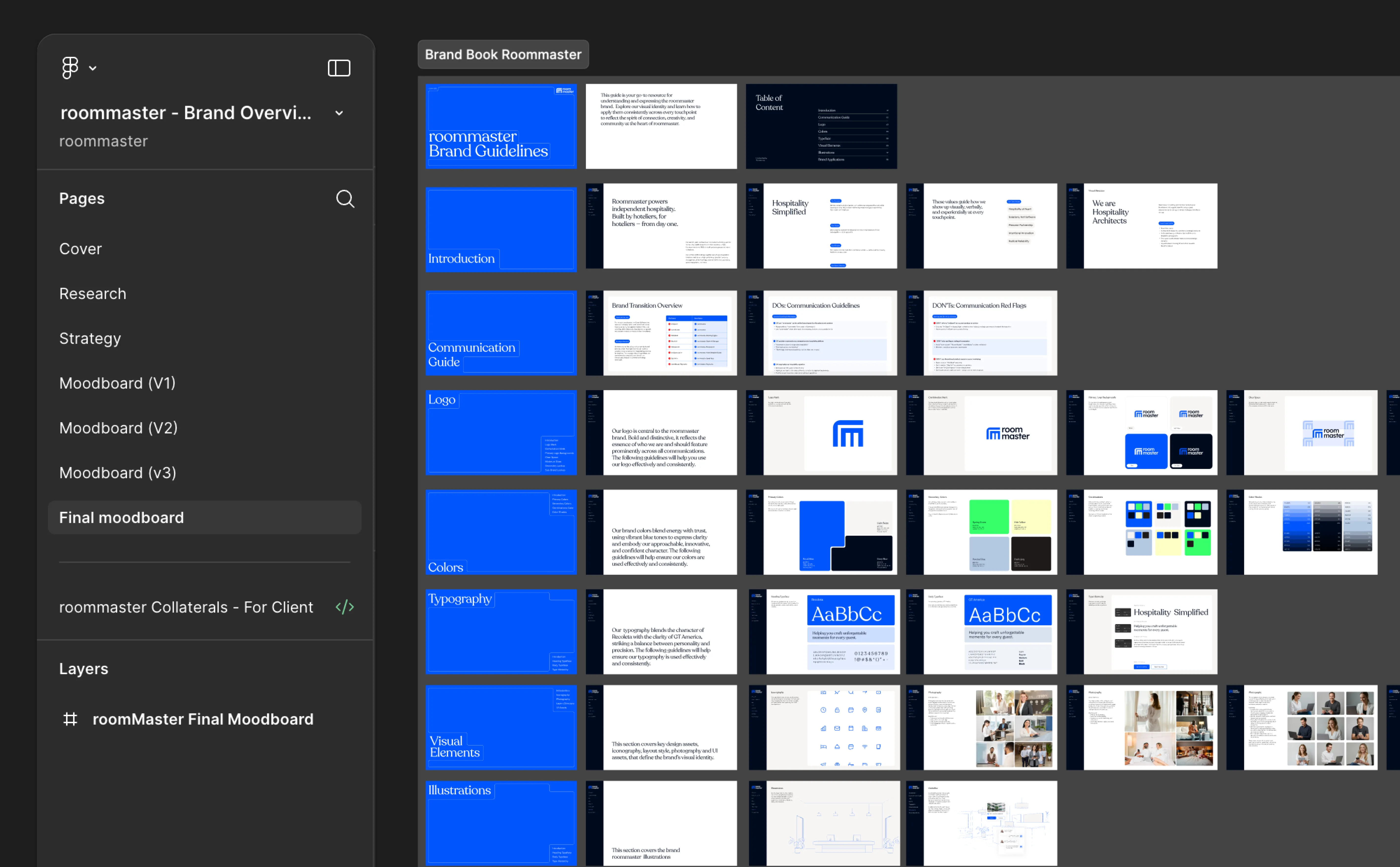Select Moodboard (V1) page
This screenshot has height=867, width=1400.
pyautogui.click(x=118, y=383)
